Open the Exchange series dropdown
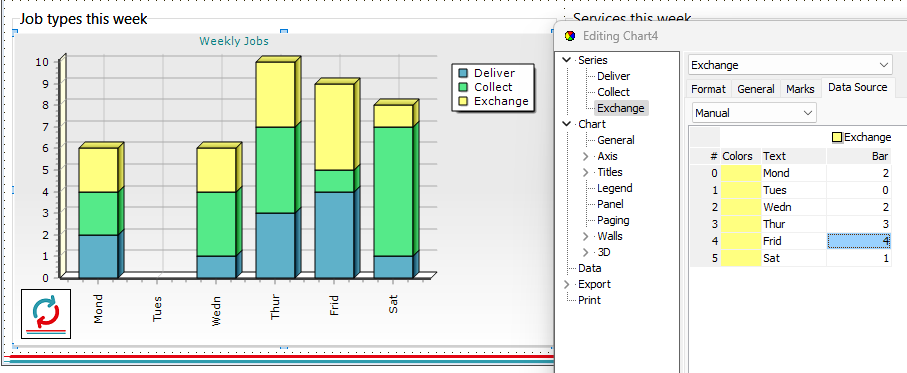907x373 pixels. tap(884, 65)
